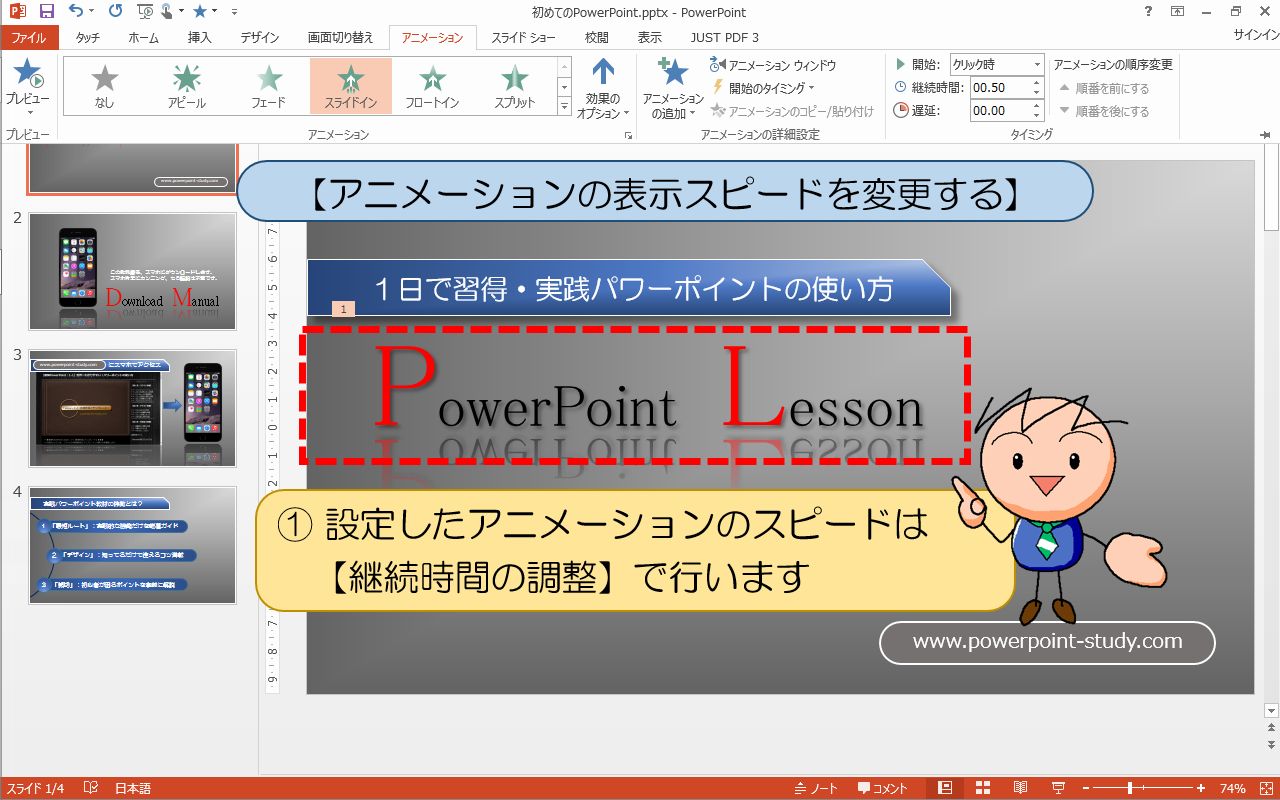Switch to Reading view icon
Image resolution: width=1280 pixels, height=800 pixels.
tap(1021, 788)
